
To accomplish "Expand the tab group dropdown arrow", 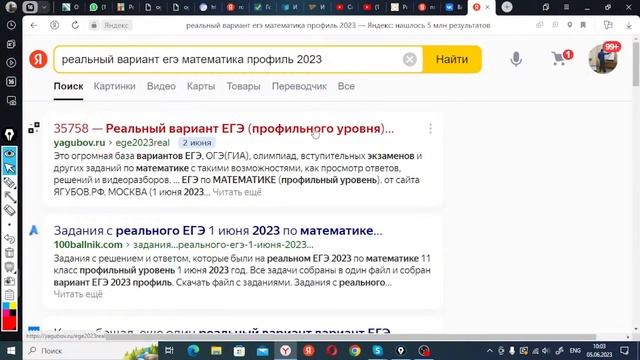I will pyautogui.click(x=44, y=7).
